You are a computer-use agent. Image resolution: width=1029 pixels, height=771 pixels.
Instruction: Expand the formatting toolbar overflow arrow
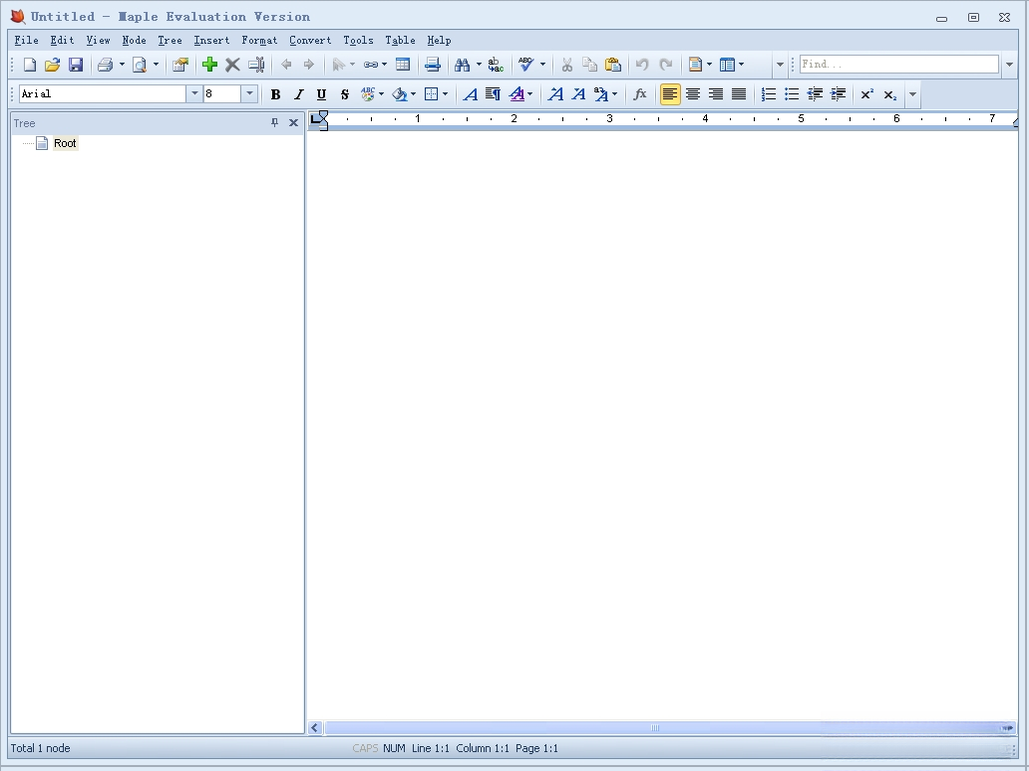(x=912, y=94)
